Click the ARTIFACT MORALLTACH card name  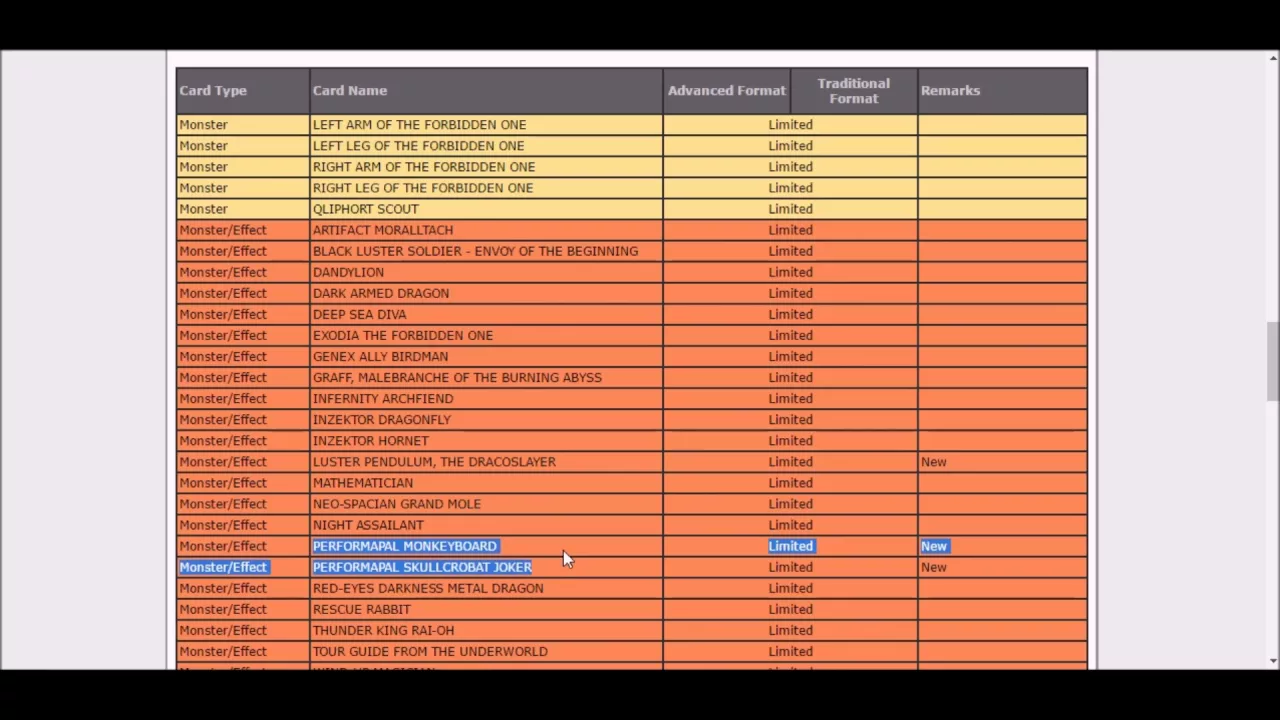(x=383, y=230)
